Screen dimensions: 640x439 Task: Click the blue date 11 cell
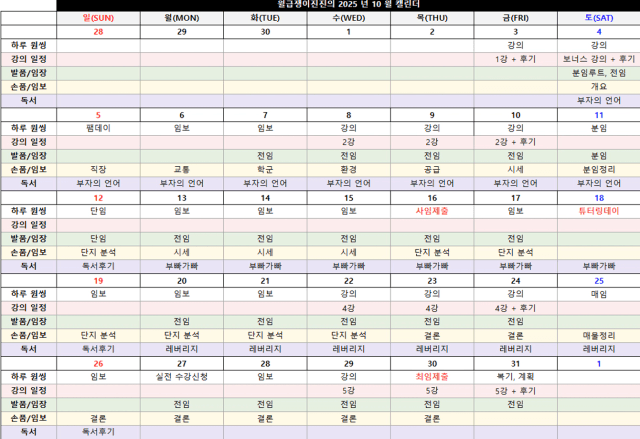click(599, 115)
